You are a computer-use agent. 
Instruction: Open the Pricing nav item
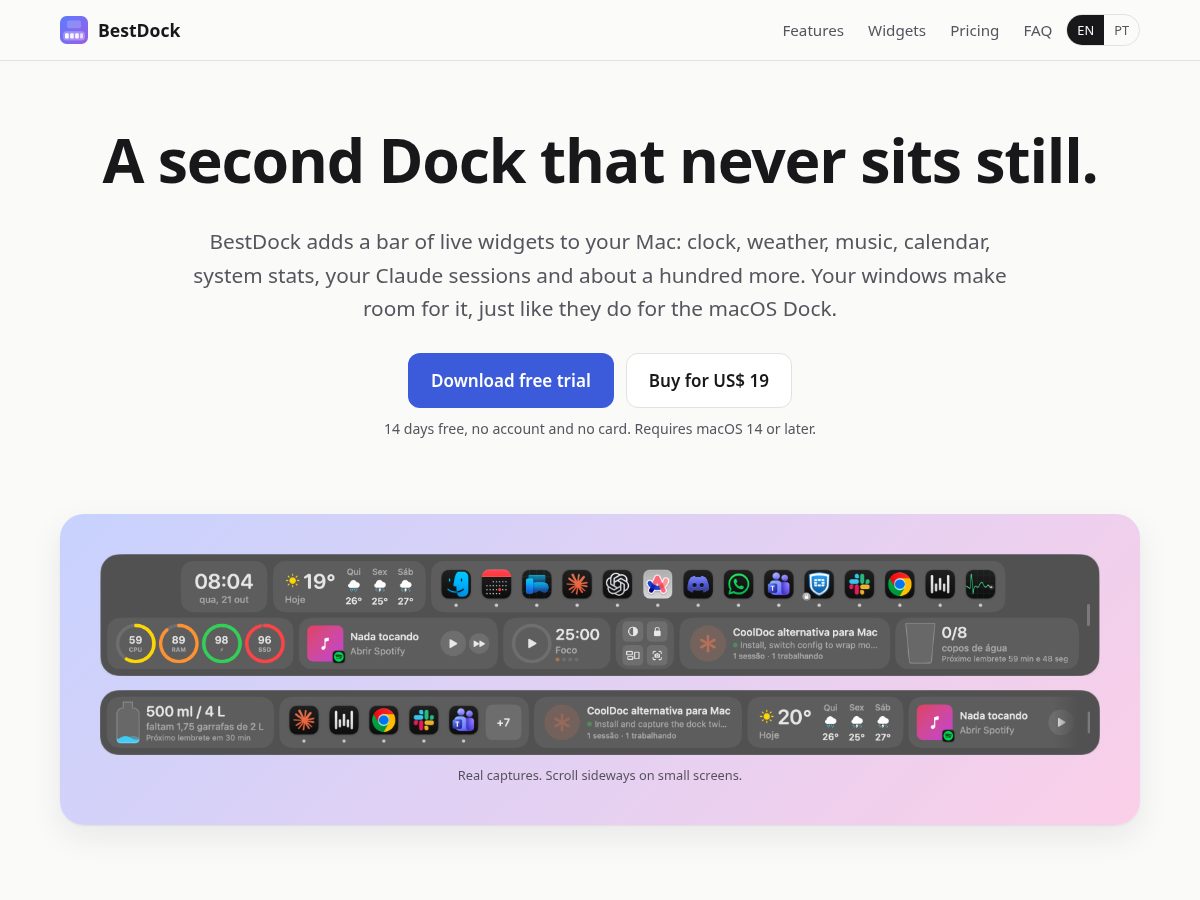975,31
